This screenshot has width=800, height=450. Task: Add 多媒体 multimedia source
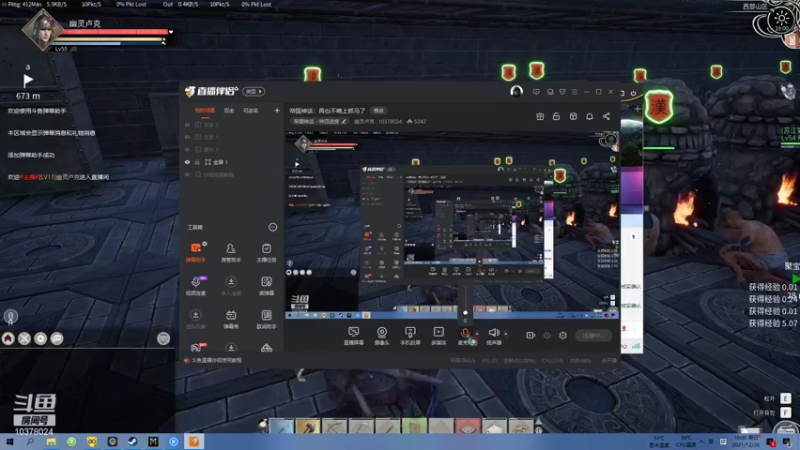pyautogui.click(x=438, y=336)
